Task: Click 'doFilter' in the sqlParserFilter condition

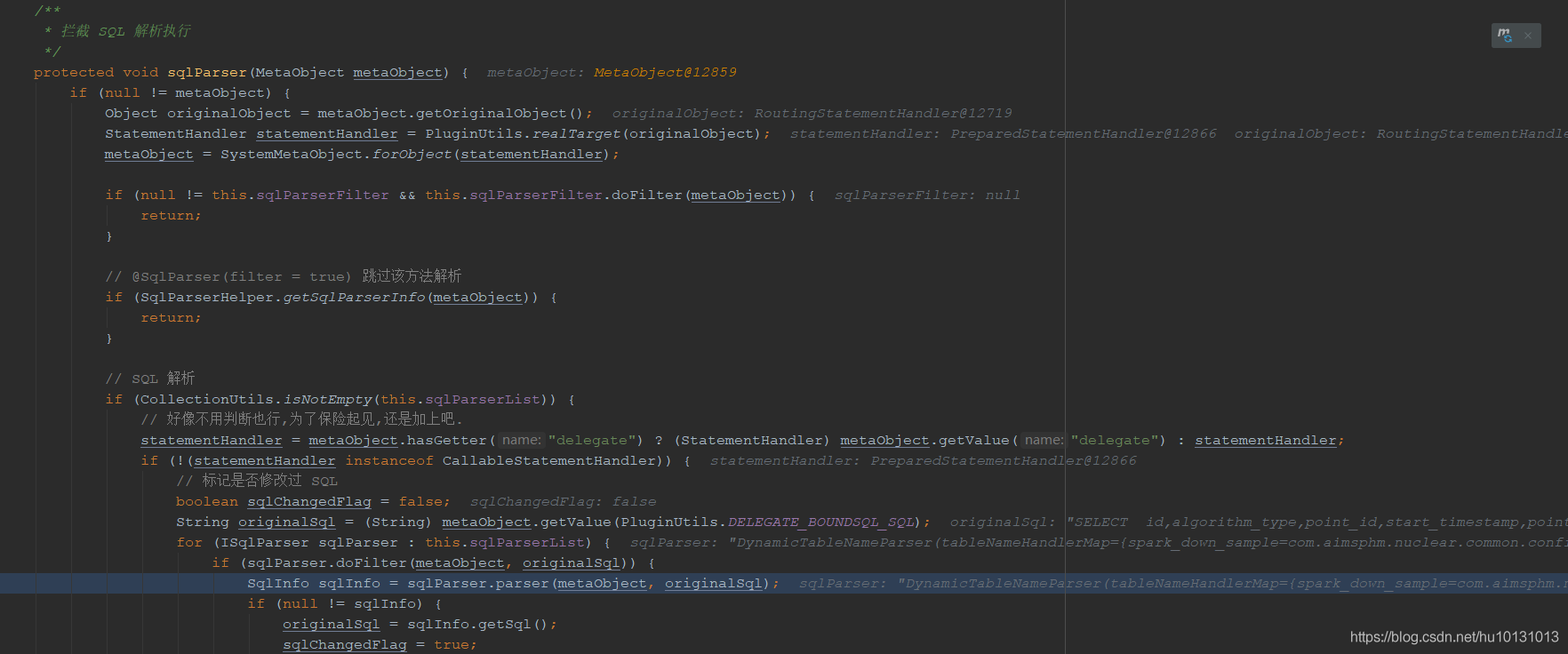Action: point(647,195)
